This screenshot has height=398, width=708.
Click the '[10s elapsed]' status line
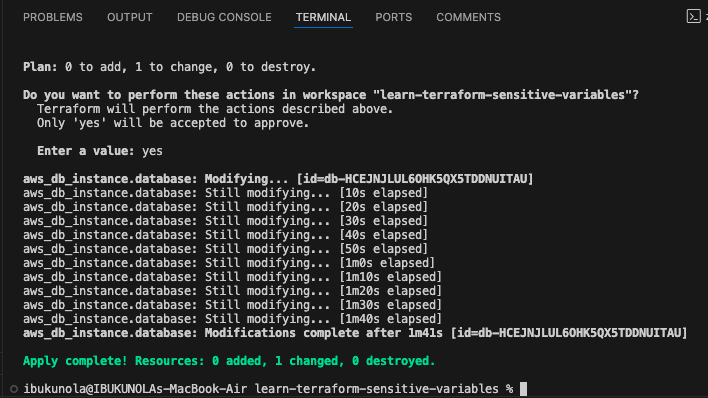pyautogui.click(x=225, y=193)
